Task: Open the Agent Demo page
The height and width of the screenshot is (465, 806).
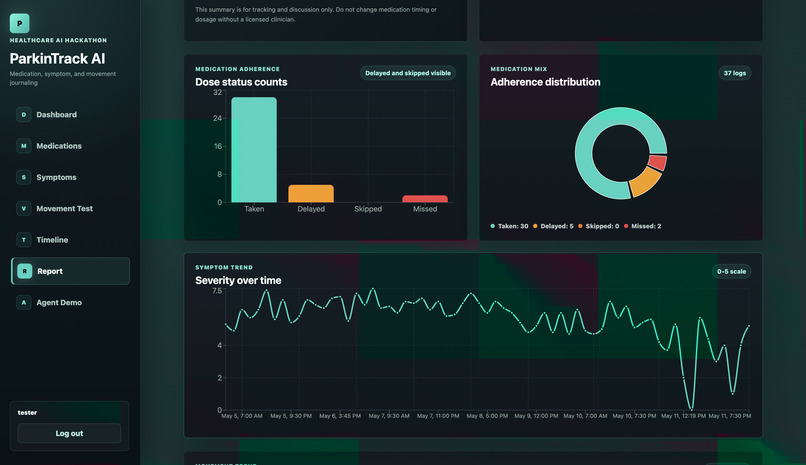Action: [x=70, y=303]
